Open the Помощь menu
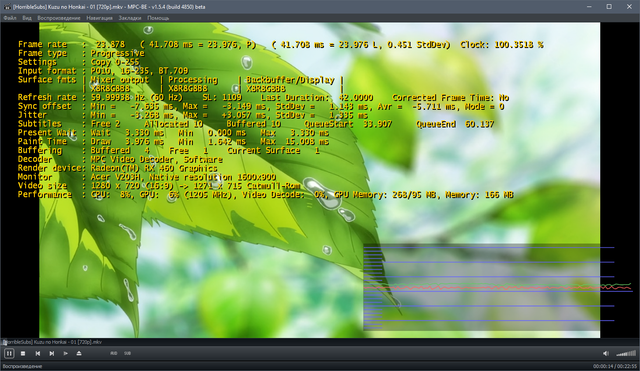Screen dimensions: 640x371 (158, 18)
